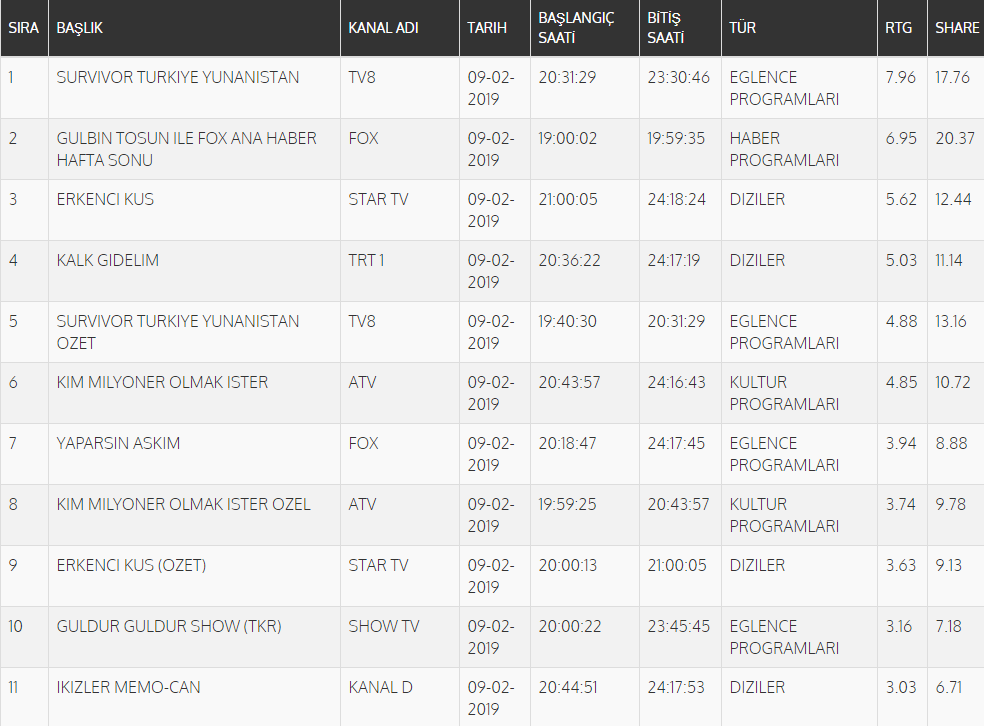
Task: Click the BAŞLIK column header
Action: pos(80,28)
